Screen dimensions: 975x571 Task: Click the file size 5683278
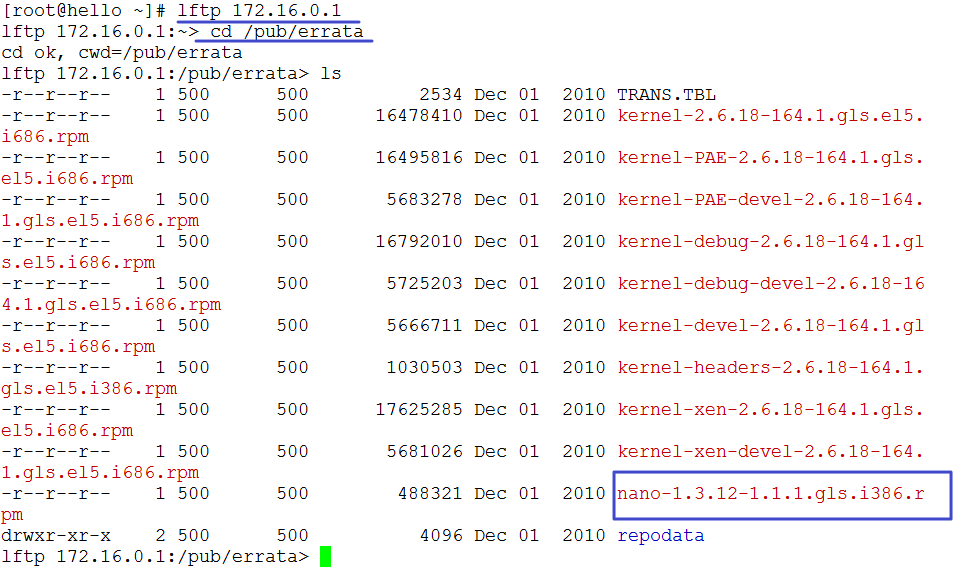coord(424,200)
